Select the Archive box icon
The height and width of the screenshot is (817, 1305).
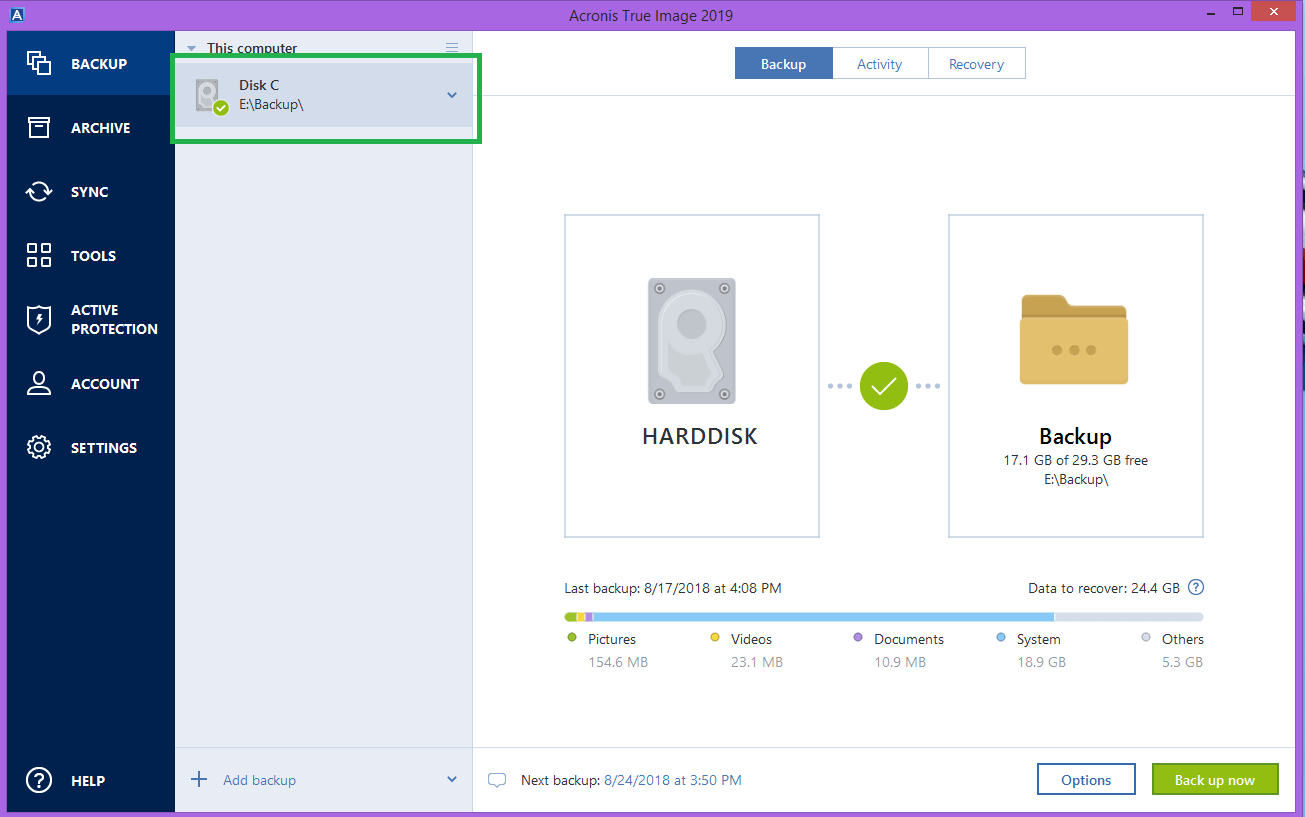click(x=39, y=128)
